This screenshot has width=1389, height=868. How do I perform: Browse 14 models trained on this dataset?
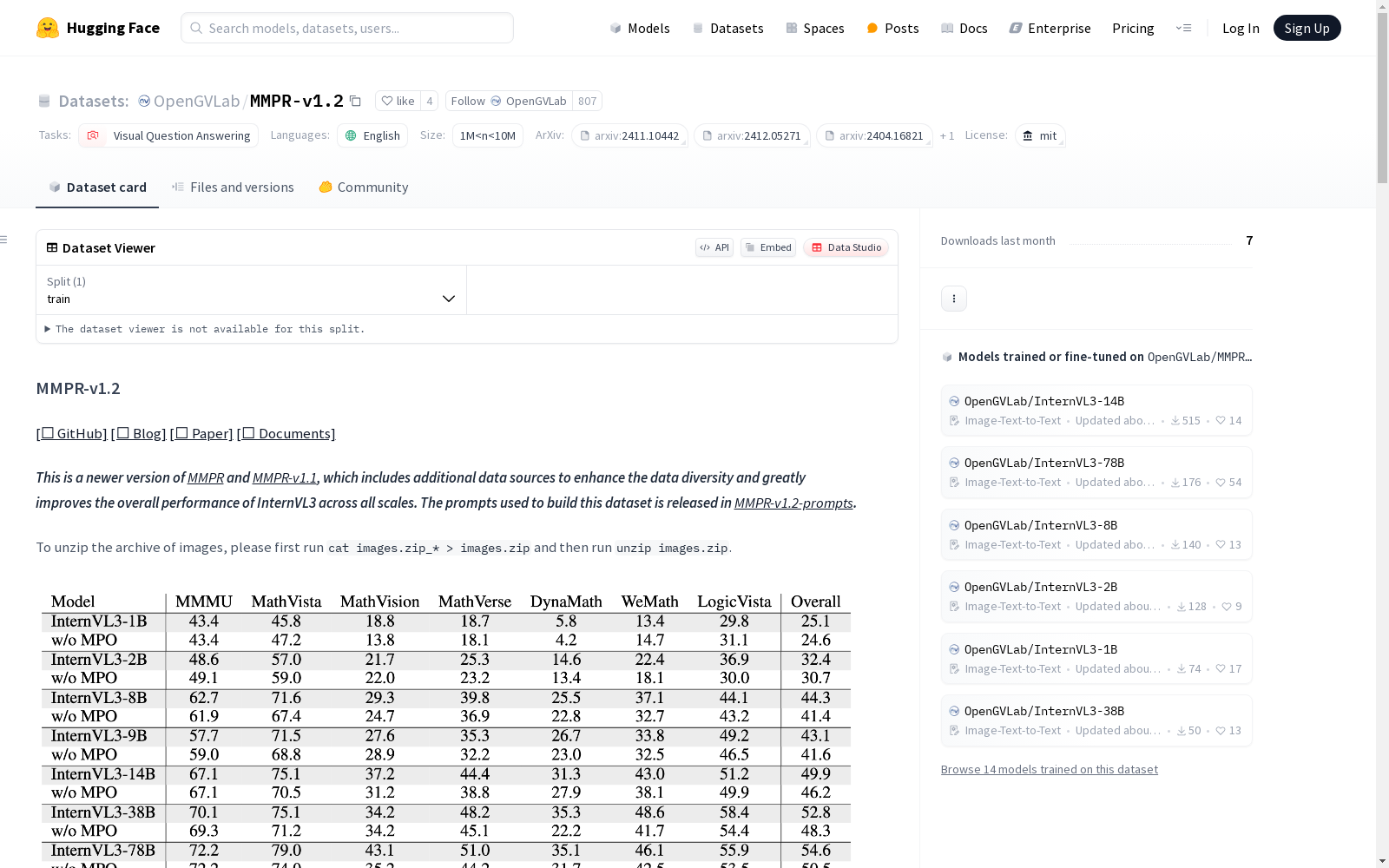pos(1050,769)
